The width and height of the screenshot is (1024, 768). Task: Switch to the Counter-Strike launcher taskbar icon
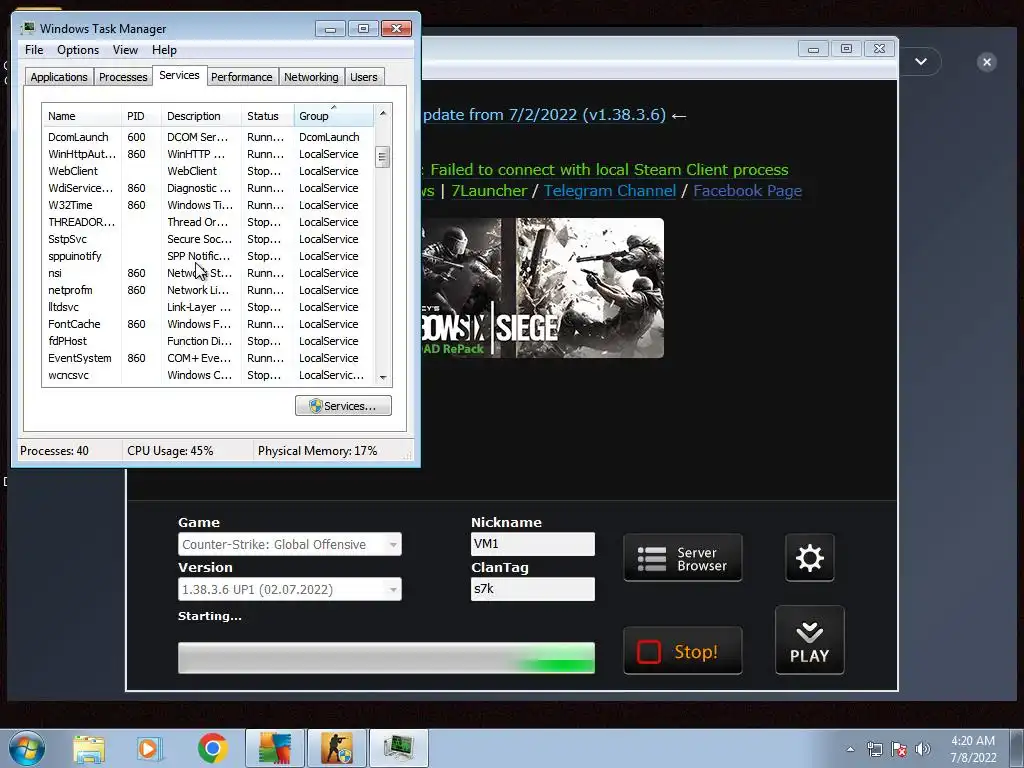337,748
